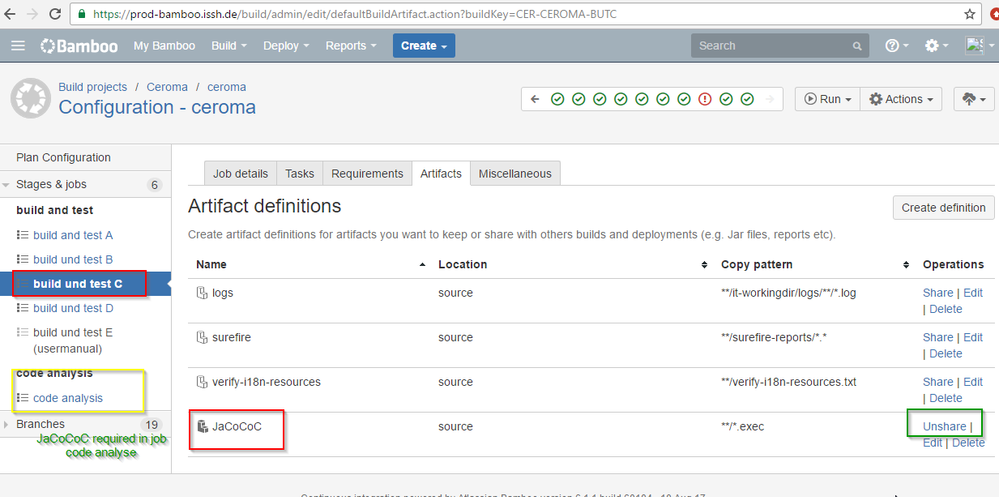Open the Actions dropdown
Image resolution: width=999 pixels, height=497 pixels.
coord(901,99)
